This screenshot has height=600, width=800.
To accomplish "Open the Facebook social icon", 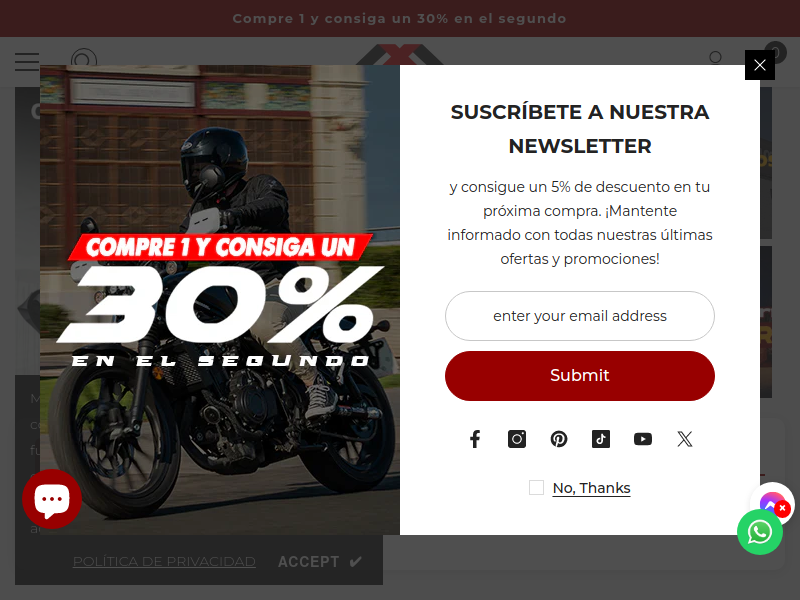I will point(475,439).
